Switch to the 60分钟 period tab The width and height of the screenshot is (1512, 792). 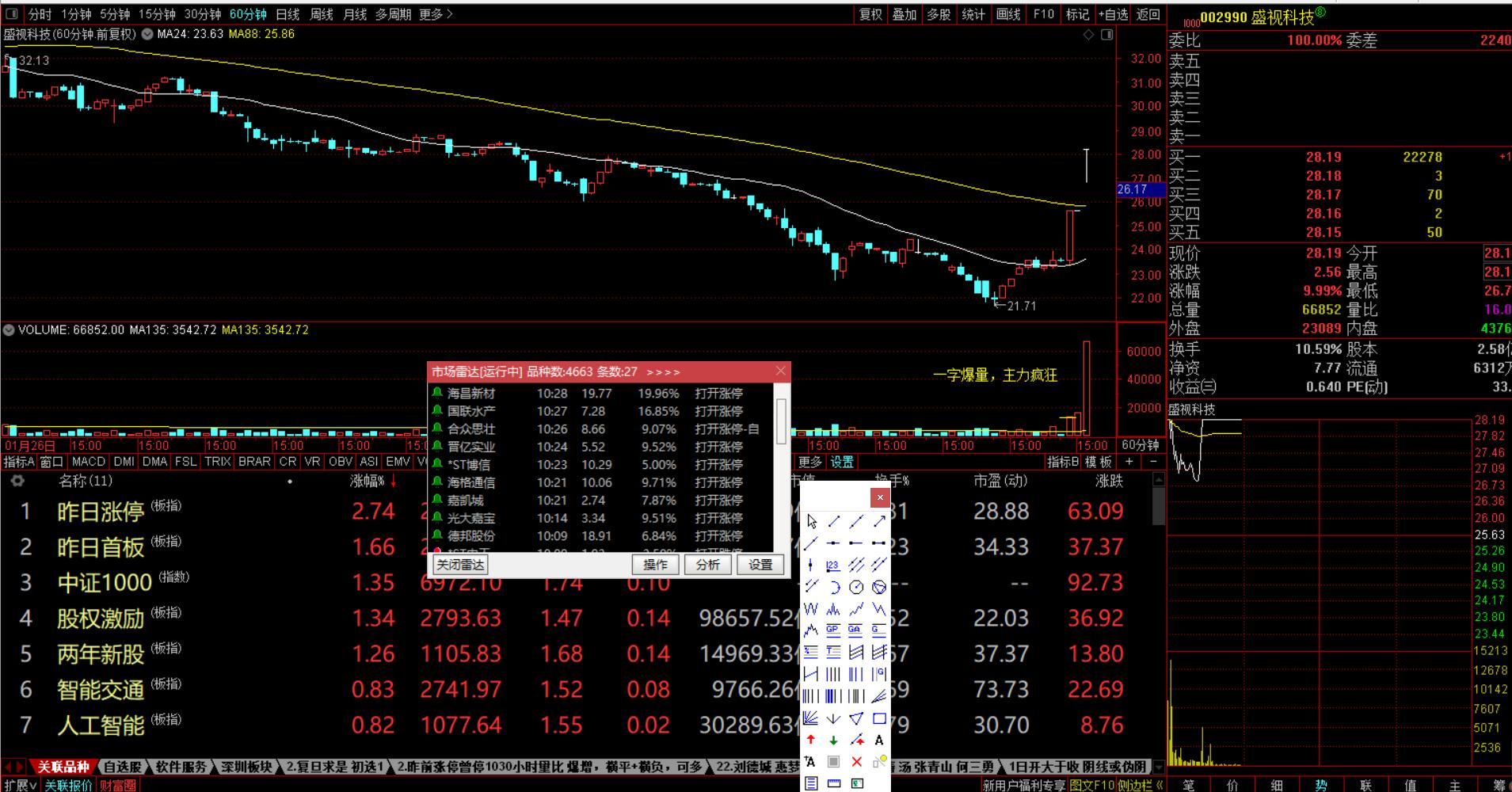coord(248,14)
